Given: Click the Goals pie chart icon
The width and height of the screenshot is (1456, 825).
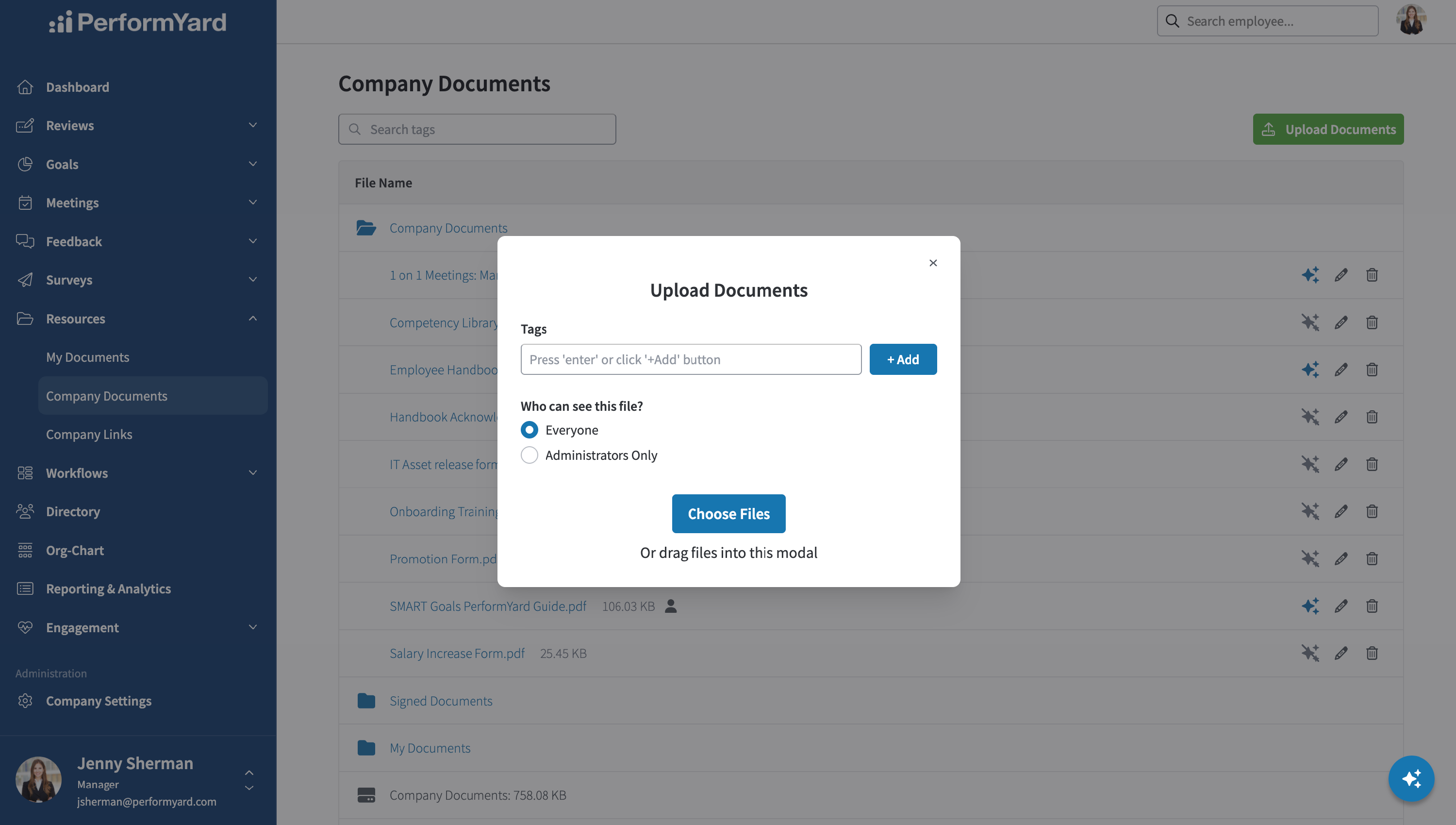Looking at the screenshot, I should click(x=25, y=164).
